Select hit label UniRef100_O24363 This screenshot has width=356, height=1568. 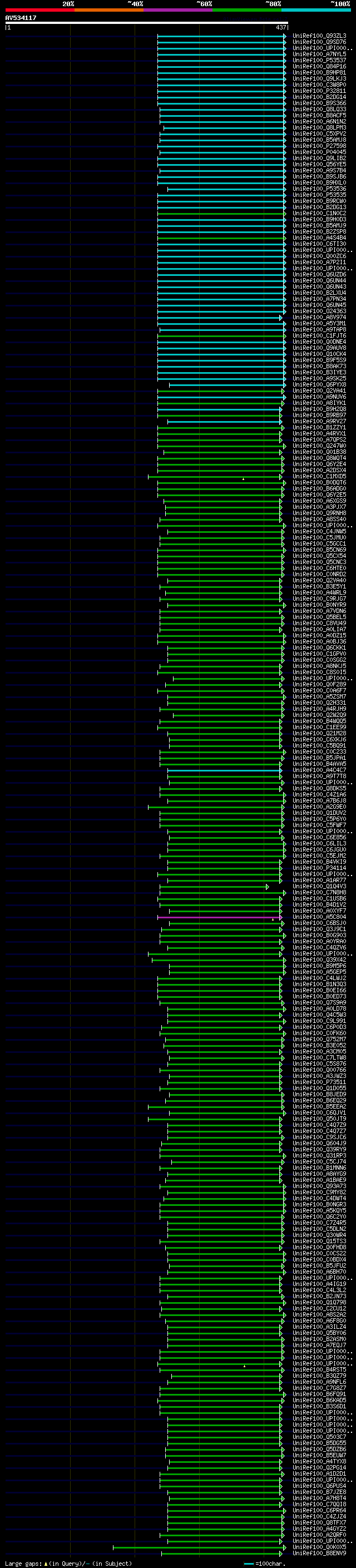click(319, 311)
